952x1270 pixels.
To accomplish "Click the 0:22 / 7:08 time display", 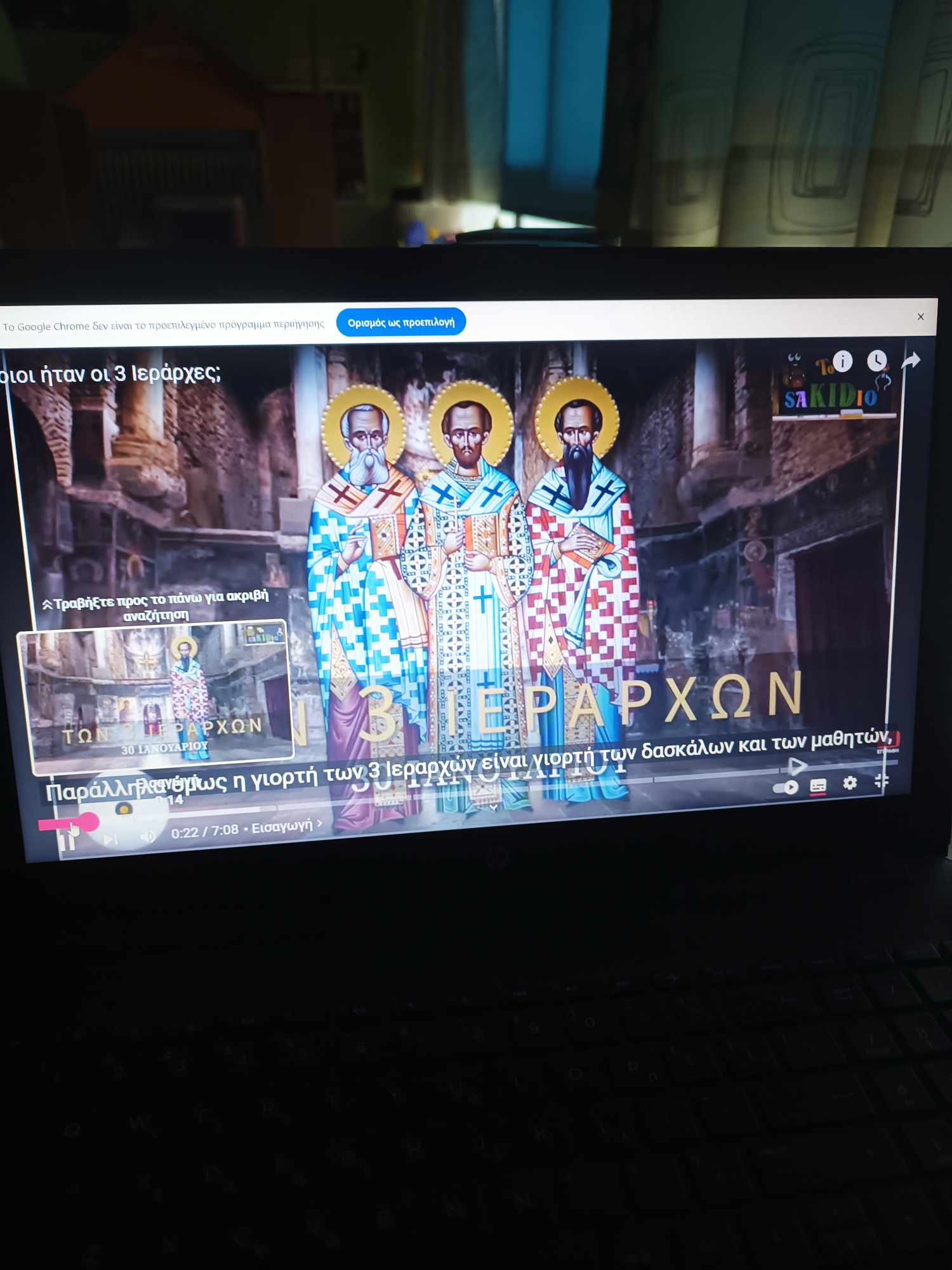I will click(x=204, y=831).
